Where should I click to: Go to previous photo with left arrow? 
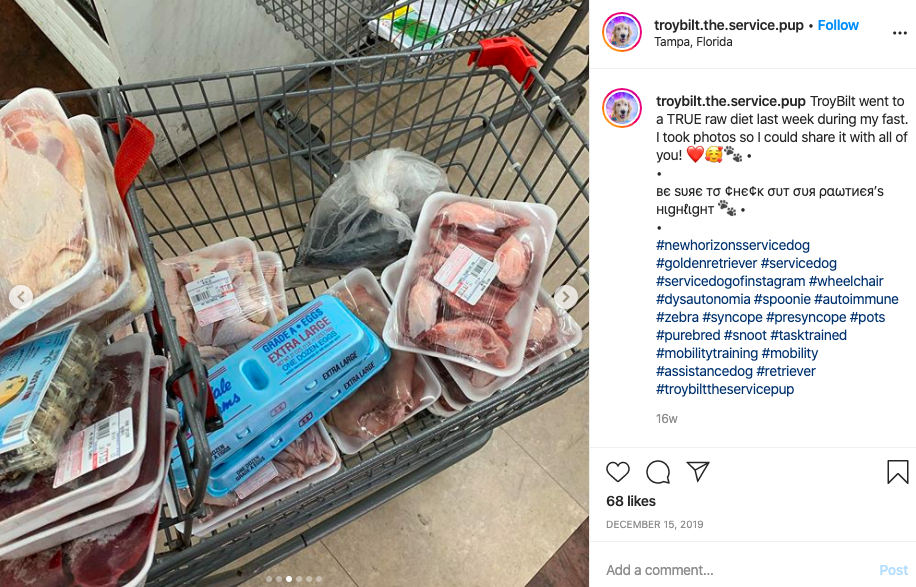click(x=21, y=297)
